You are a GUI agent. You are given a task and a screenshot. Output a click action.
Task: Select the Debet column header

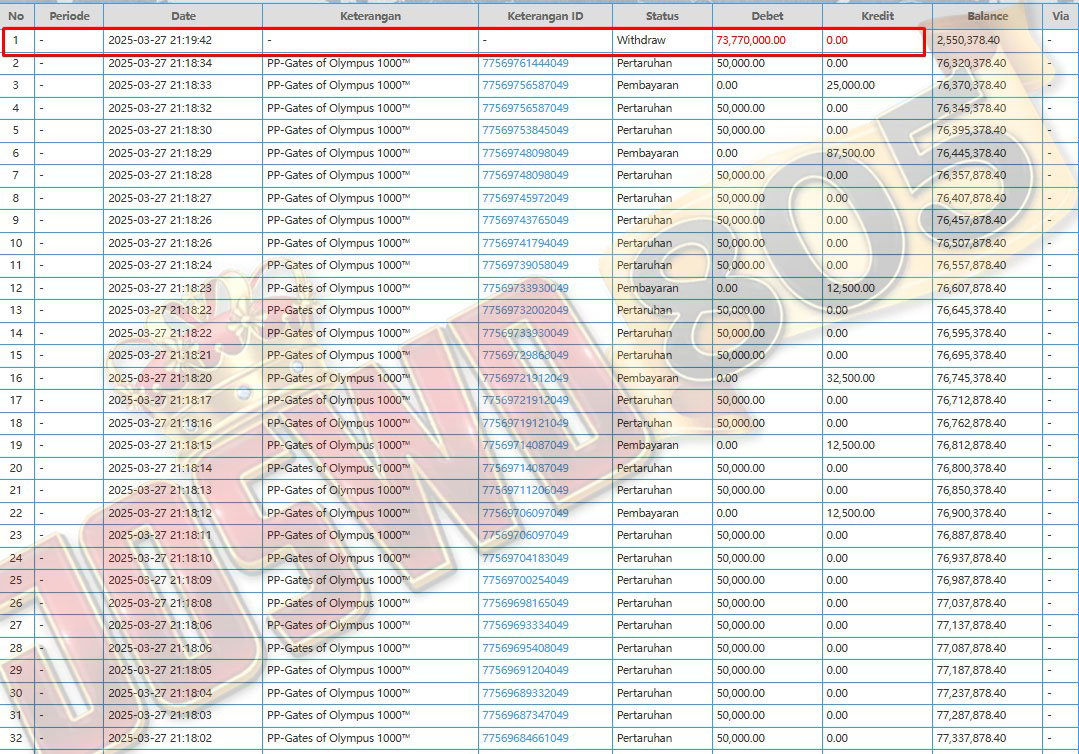(767, 16)
